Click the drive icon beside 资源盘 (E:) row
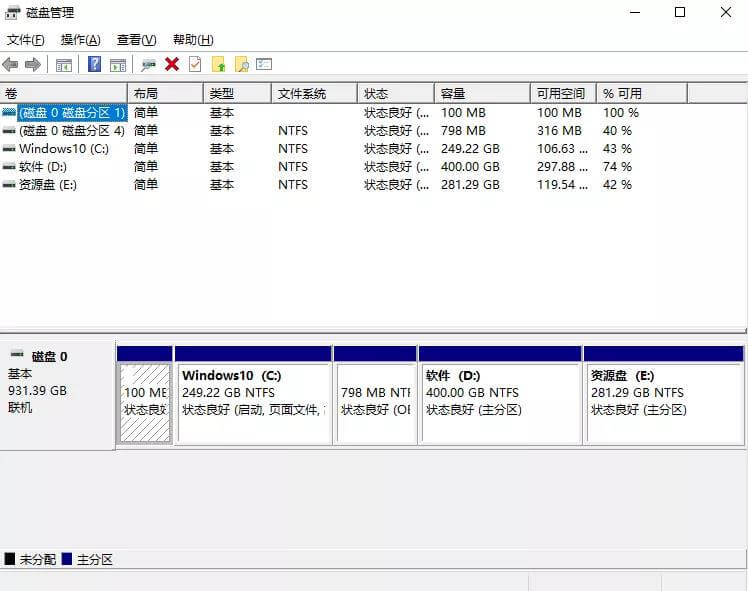 click(9, 185)
